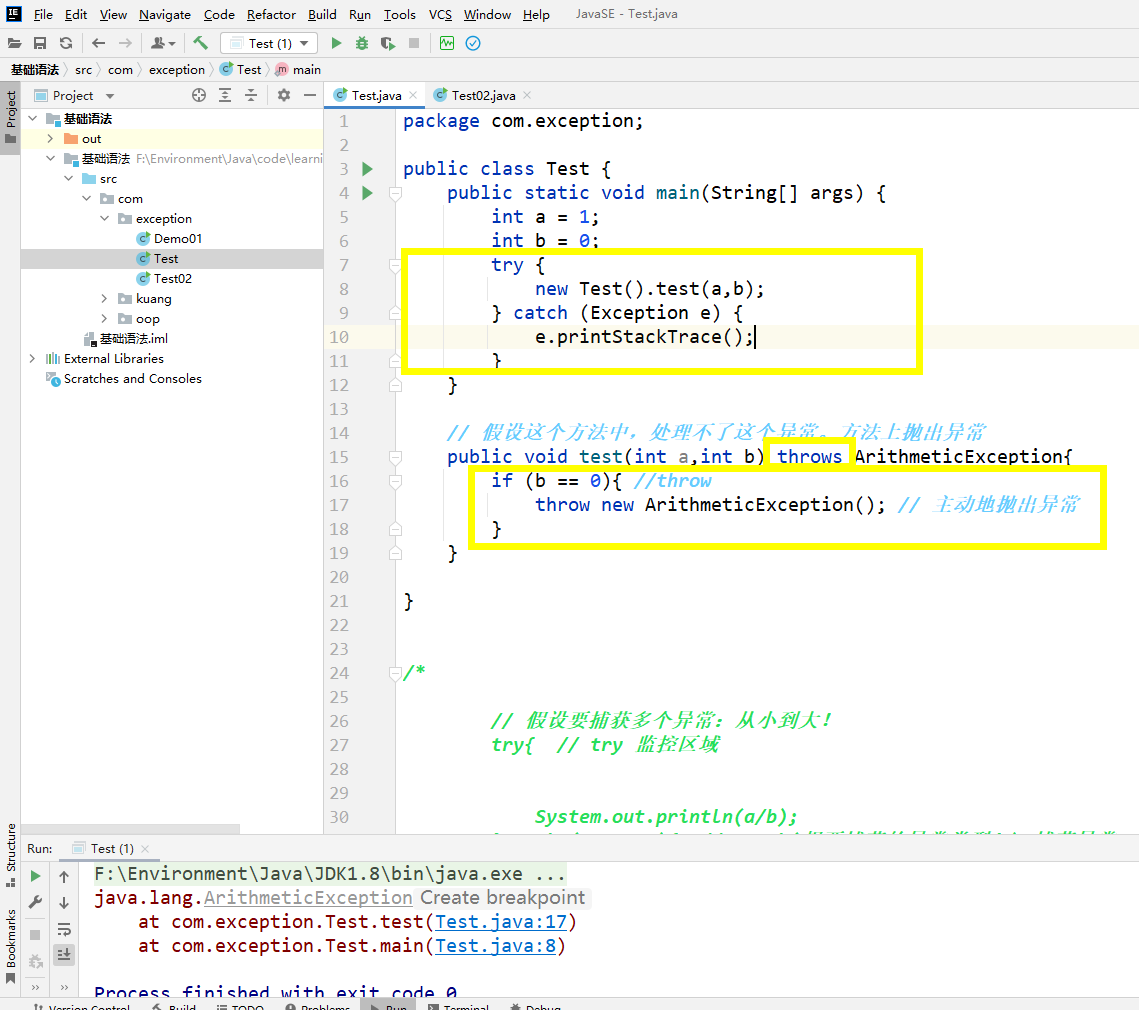The height and width of the screenshot is (1010, 1139).
Task: Switch to the Test02.java editor tab
Action: (482, 95)
